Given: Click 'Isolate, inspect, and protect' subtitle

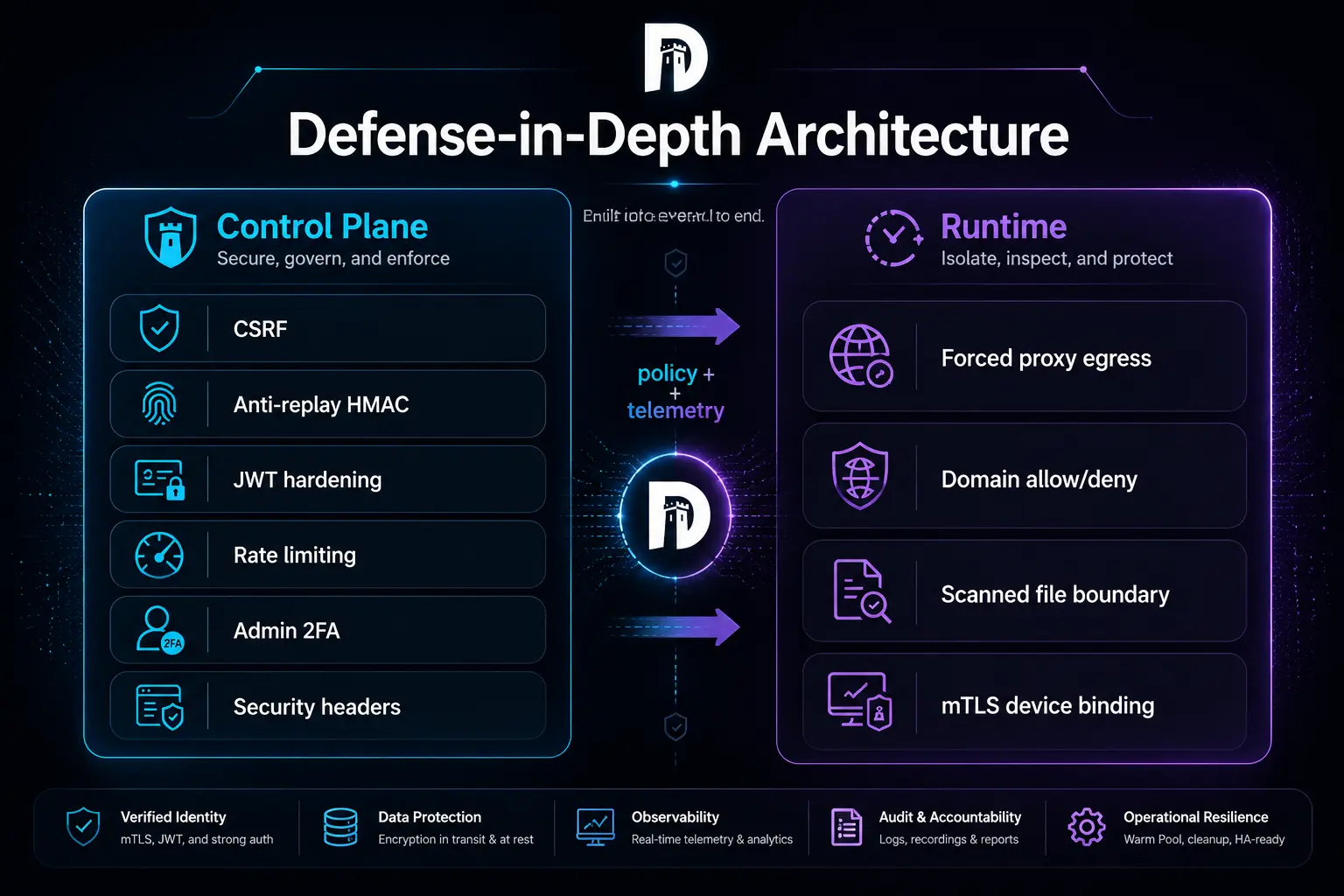Looking at the screenshot, I should coord(1057,259).
